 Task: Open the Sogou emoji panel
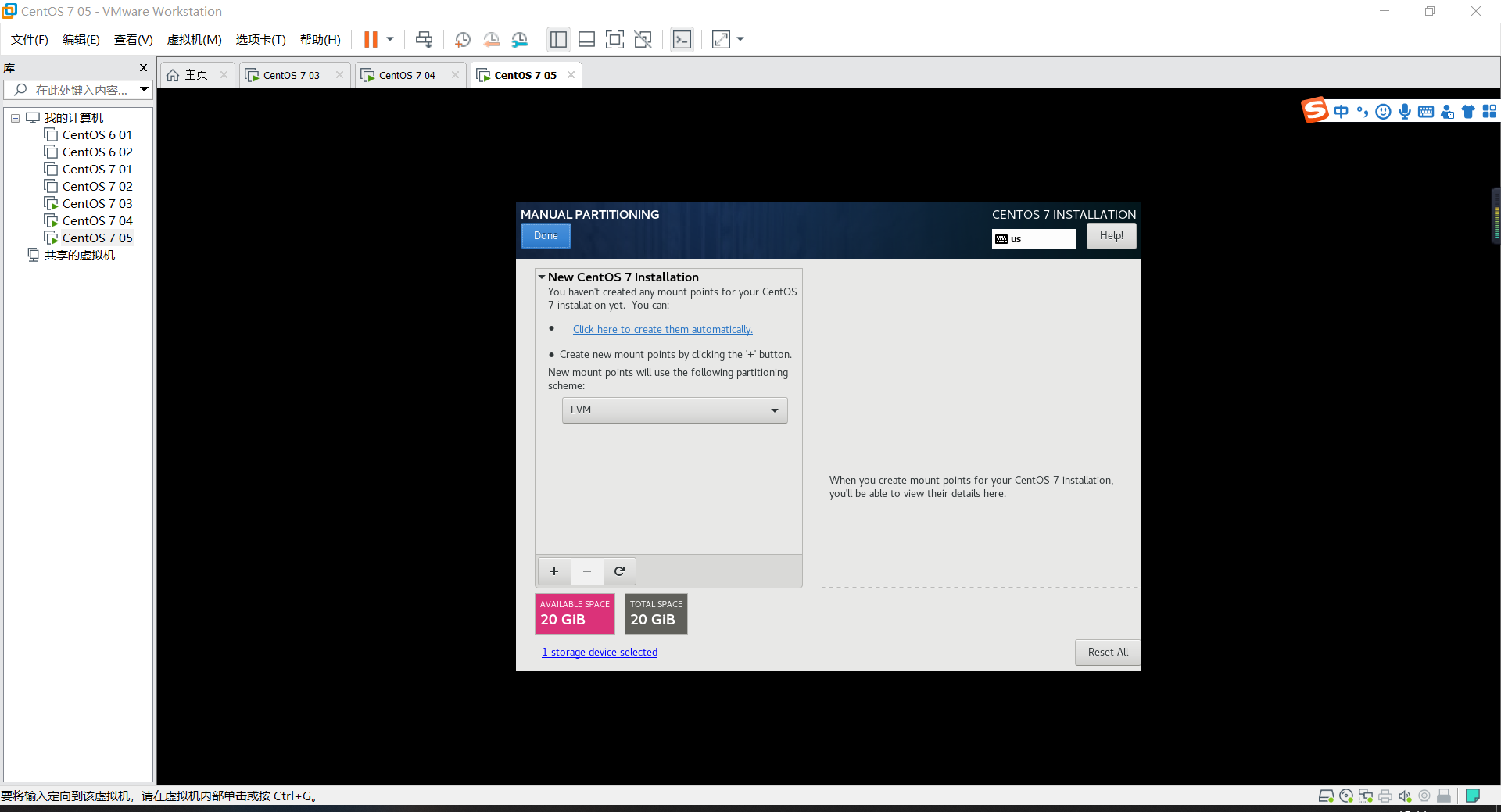[1384, 112]
